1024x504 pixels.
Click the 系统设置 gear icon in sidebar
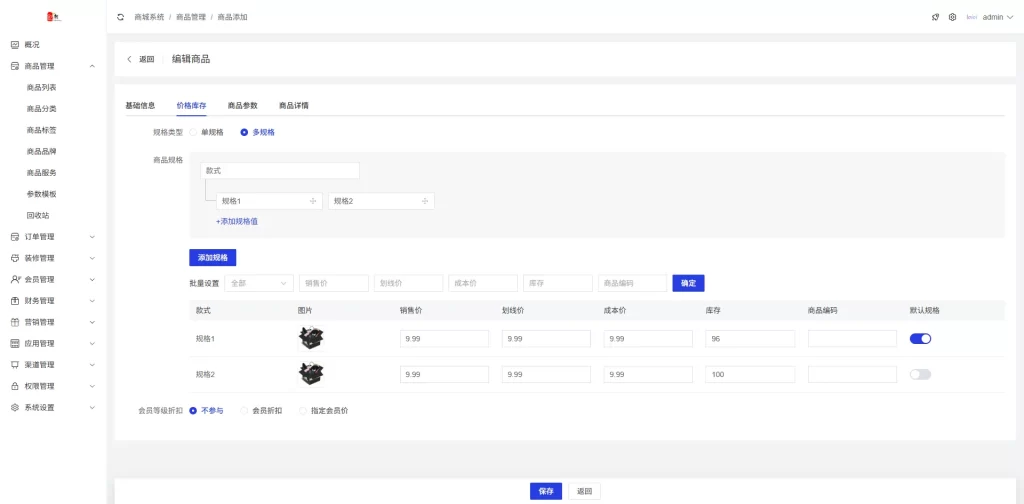[15, 407]
